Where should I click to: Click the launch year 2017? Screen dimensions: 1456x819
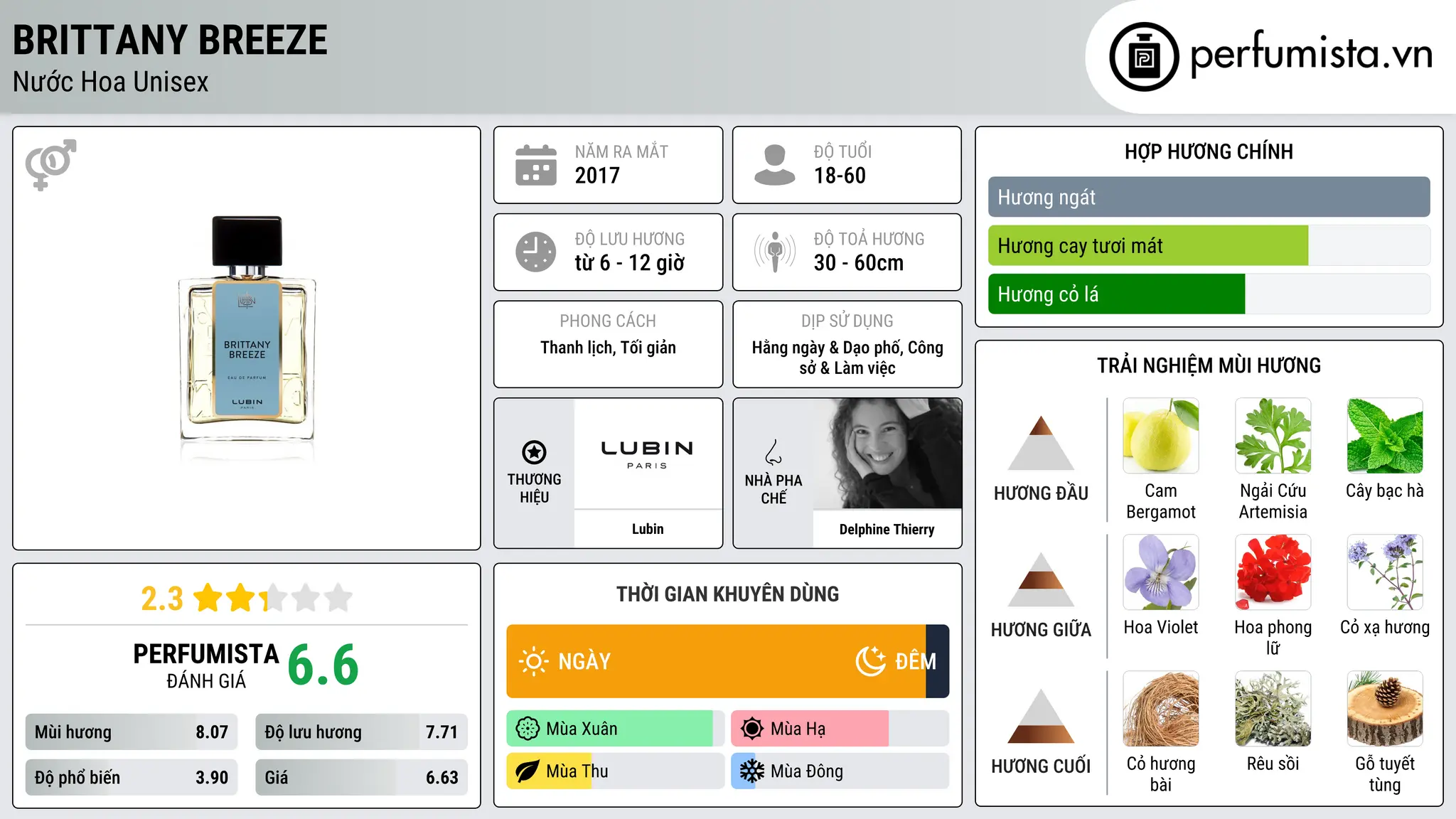pos(597,176)
